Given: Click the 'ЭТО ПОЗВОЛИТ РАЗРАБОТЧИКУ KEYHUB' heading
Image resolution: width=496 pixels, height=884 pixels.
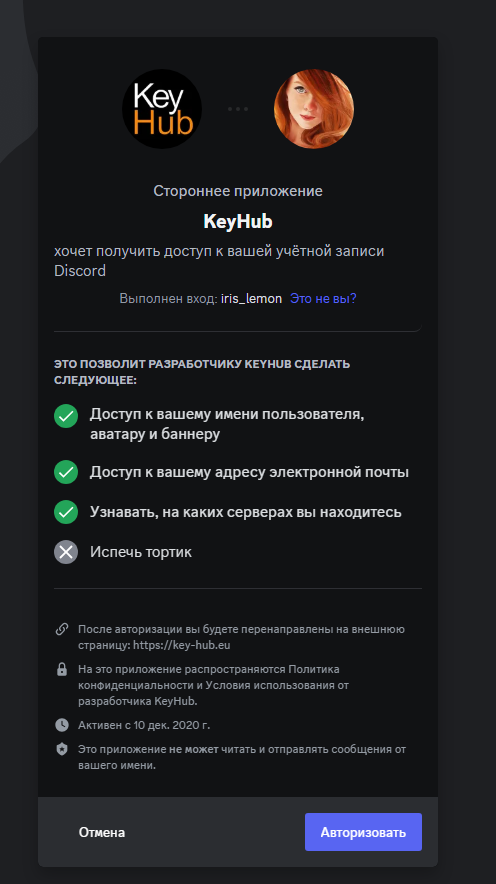Looking at the screenshot, I should coord(202,372).
